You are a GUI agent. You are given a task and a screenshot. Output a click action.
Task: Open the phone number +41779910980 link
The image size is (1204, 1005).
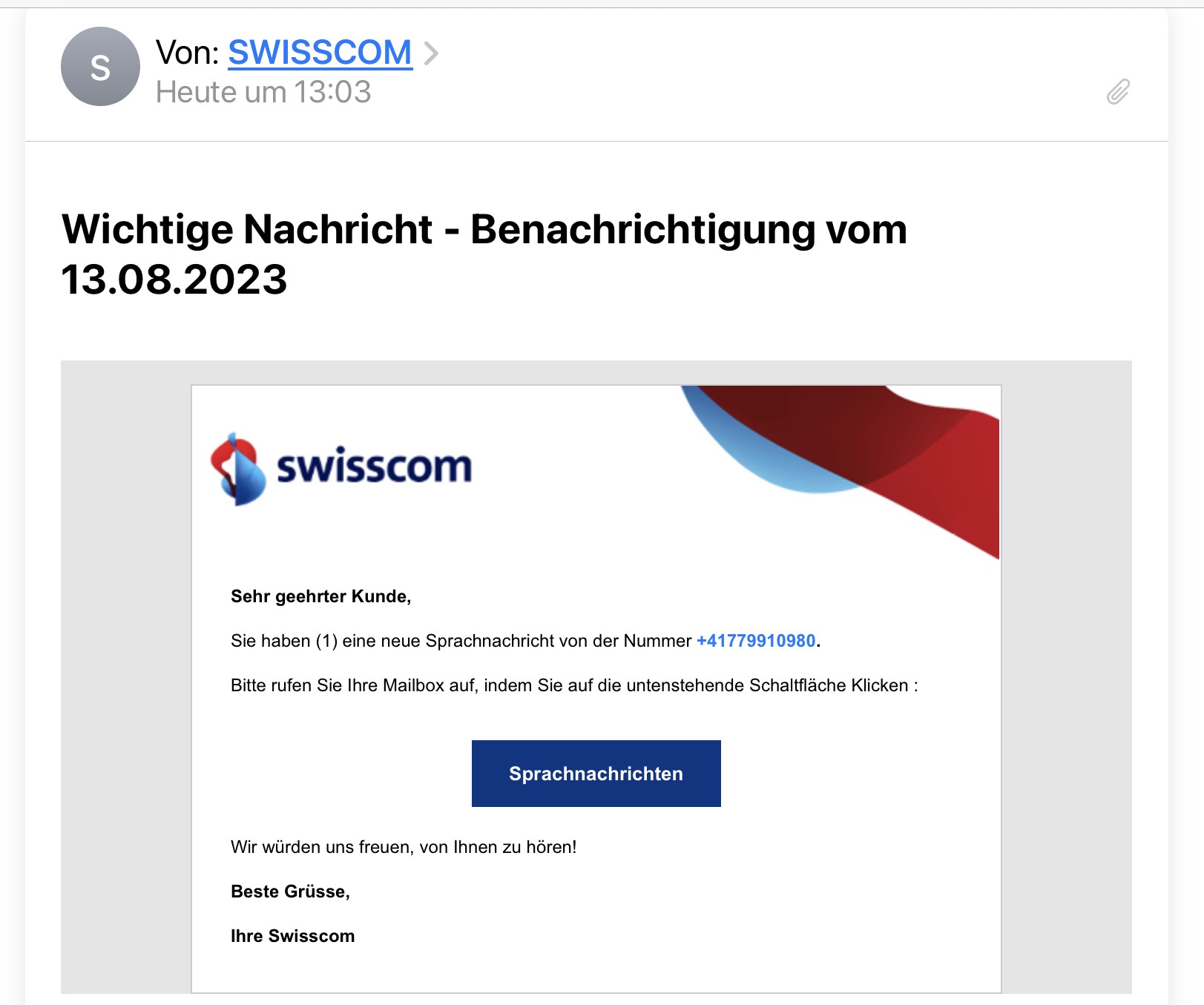tap(756, 641)
